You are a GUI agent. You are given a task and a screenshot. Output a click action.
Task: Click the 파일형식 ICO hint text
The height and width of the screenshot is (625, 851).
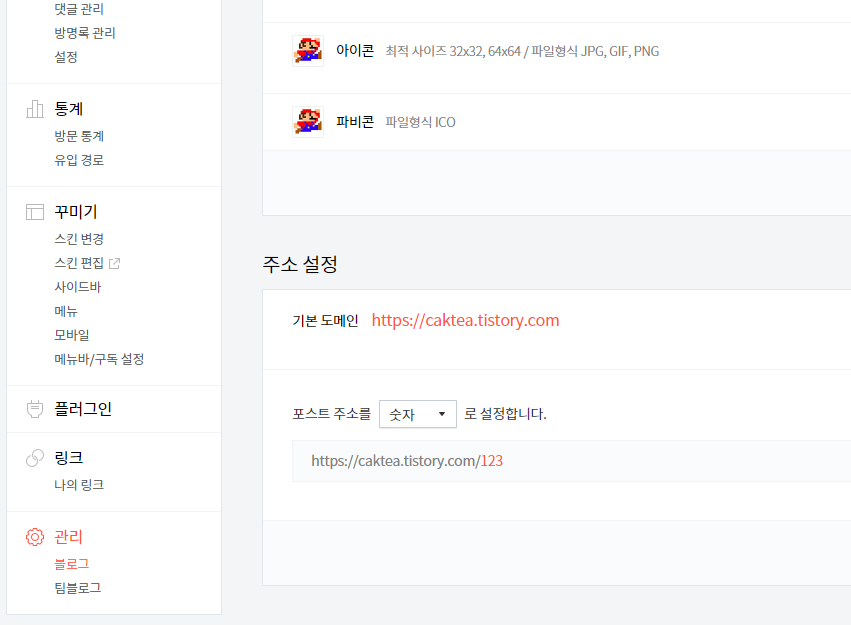click(x=421, y=122)
